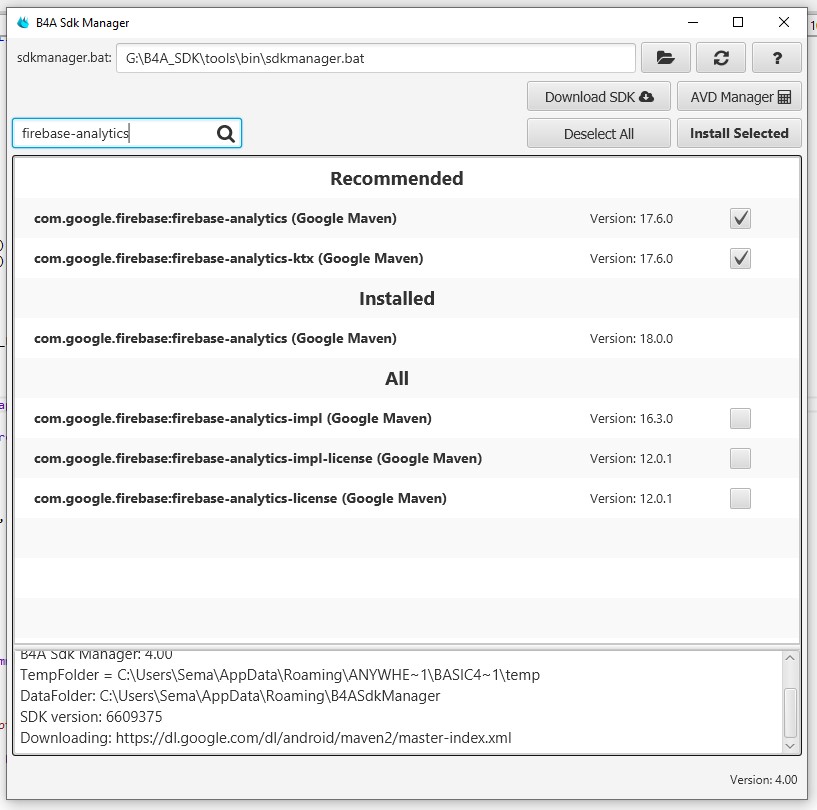This screenshot has width=817, height=810.
Task: Check the firebase-analytics-impl 16.3.0 checkbox
Action: tap(740, 418)
